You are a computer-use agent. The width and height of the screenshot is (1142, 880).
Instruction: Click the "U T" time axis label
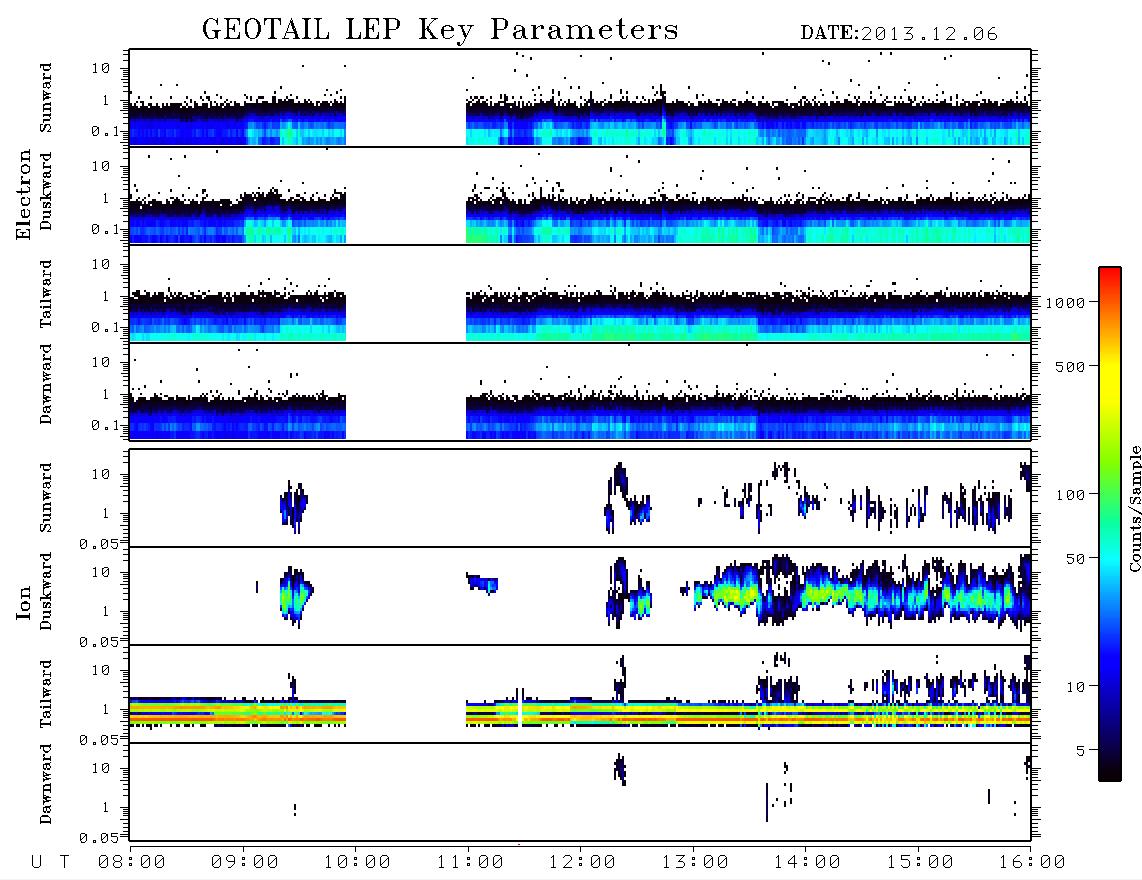50,863
